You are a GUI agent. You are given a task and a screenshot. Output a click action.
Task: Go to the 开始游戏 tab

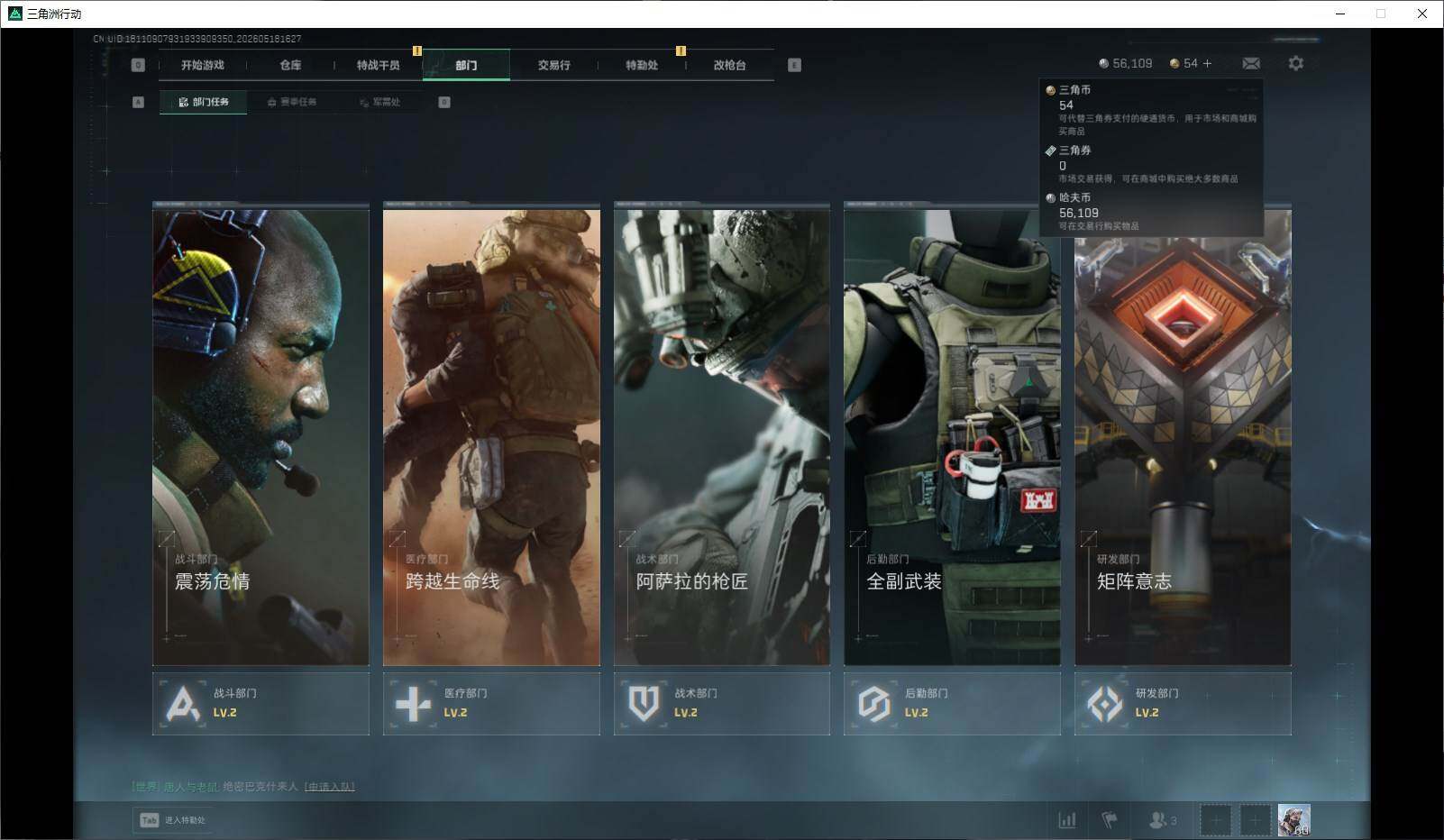(203, 65)
